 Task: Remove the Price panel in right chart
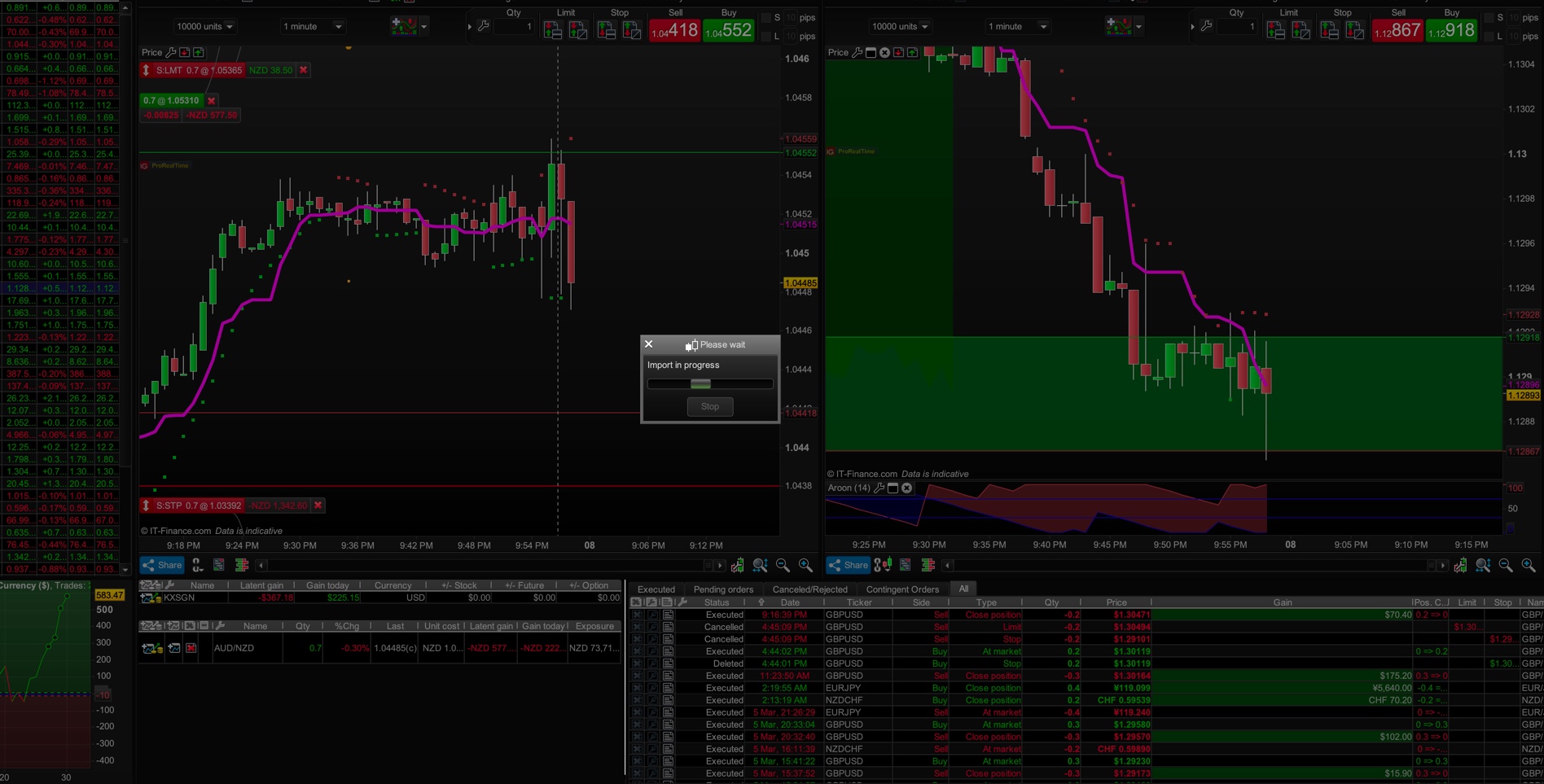click(884, 52)
